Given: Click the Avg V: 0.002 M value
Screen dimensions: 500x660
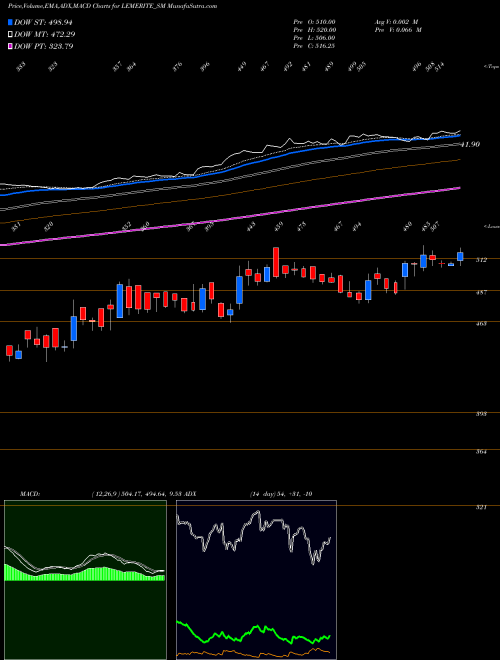Looking at the screenshot, I should [396, 21].
